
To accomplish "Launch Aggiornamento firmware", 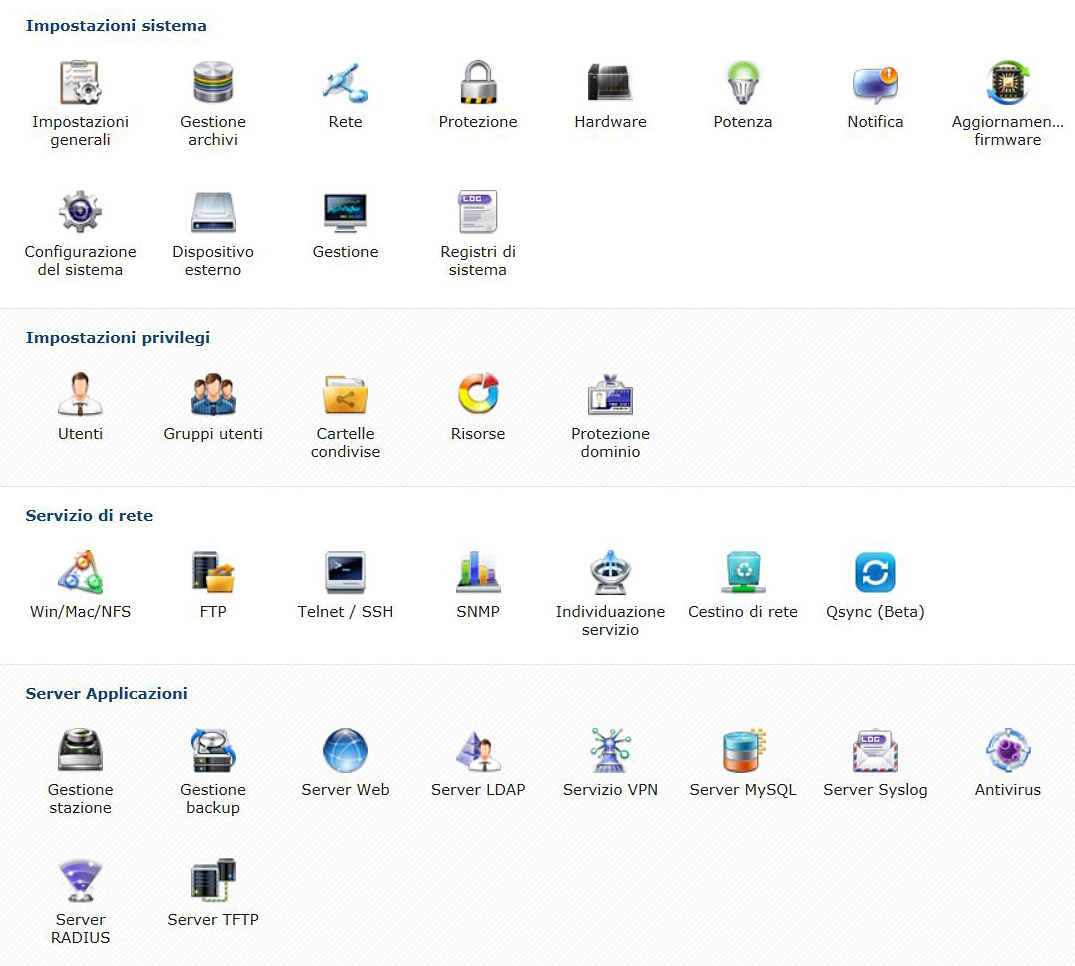I will (x=1008, y=84).
